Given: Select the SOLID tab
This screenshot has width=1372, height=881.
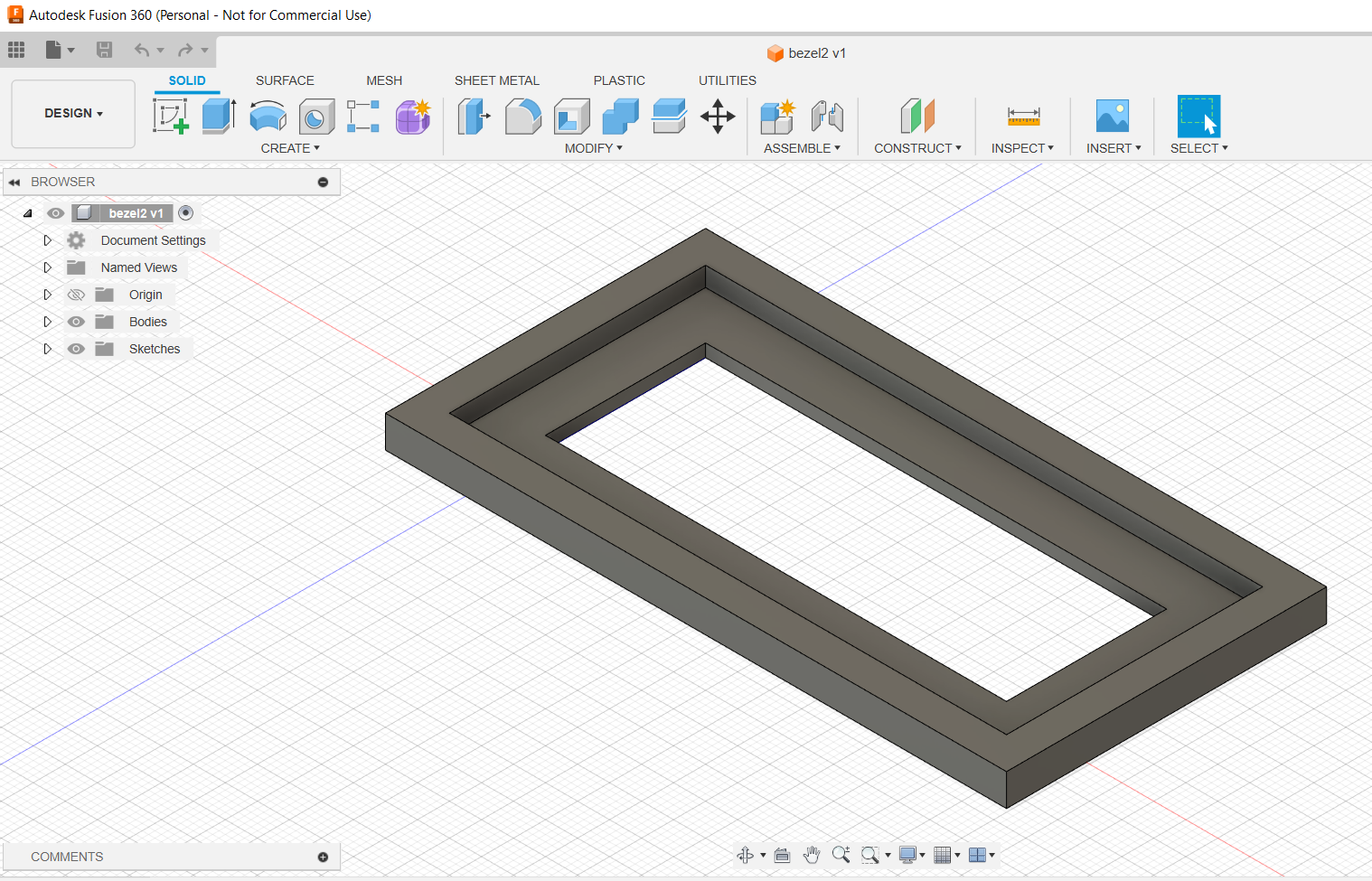Looking at the screenshot, I should [187, 80].
